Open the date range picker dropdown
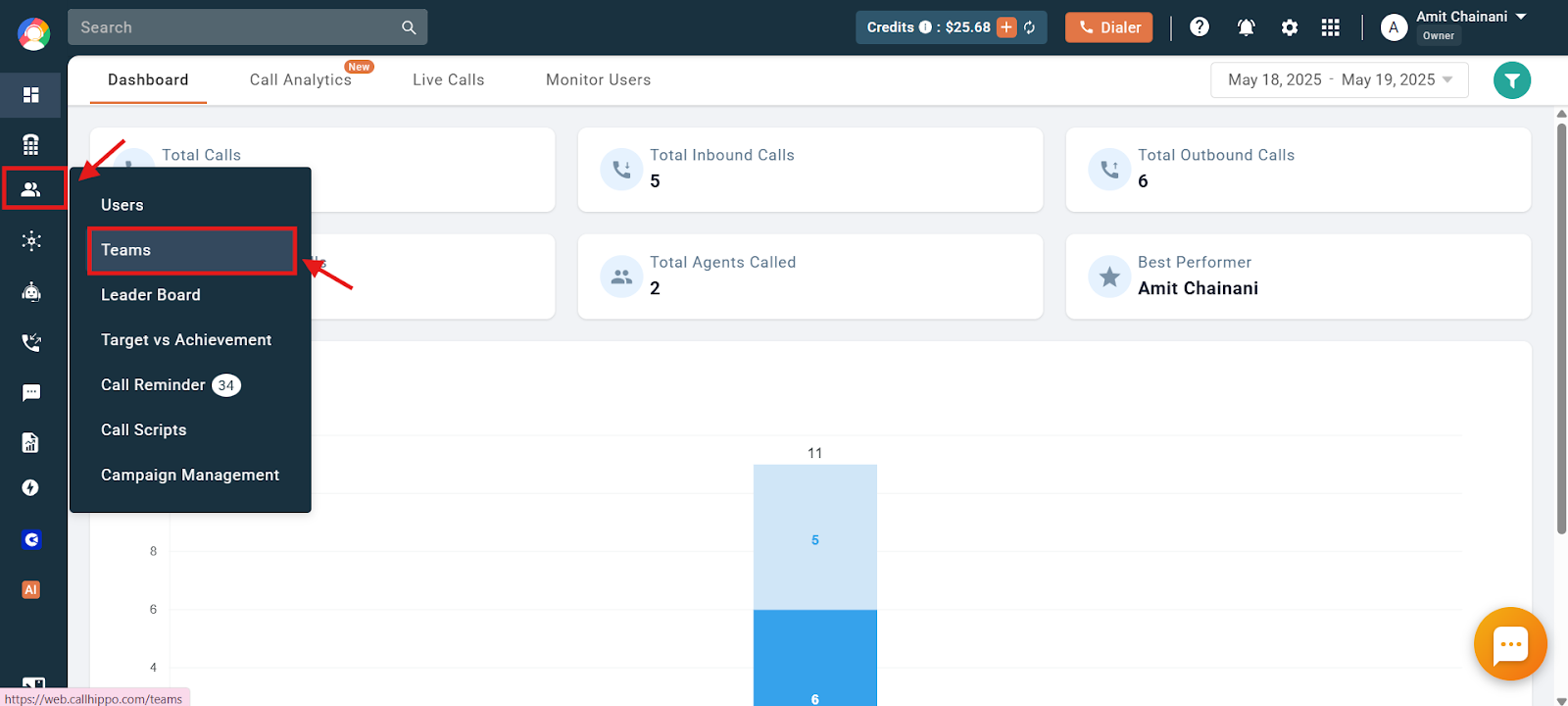 pos(1340,80)
